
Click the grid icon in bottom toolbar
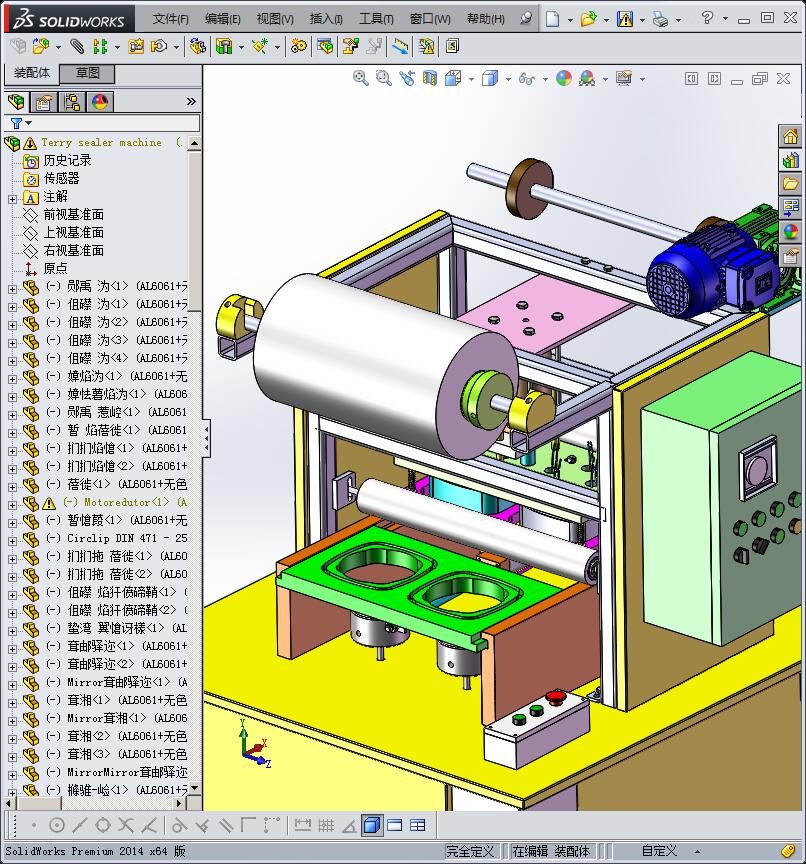point(326,825)
